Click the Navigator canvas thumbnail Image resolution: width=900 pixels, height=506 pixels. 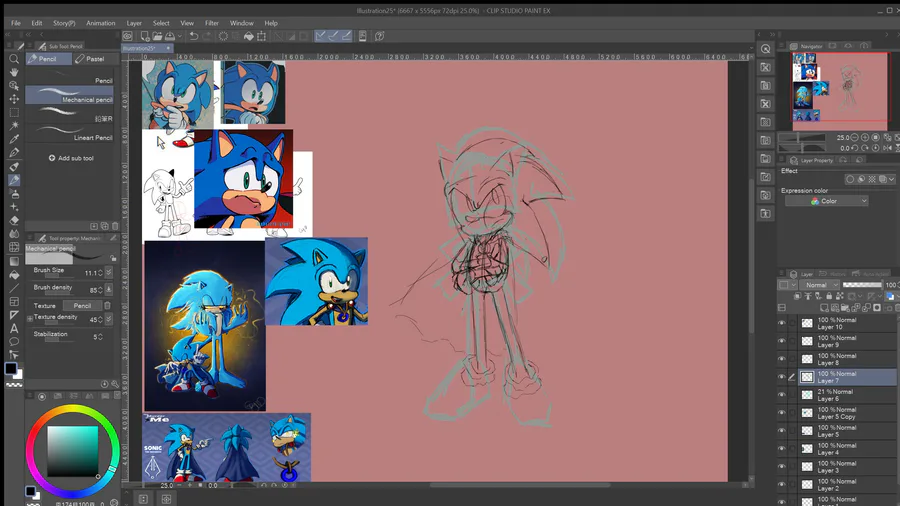pyautogui.click(x=840, y=91)
